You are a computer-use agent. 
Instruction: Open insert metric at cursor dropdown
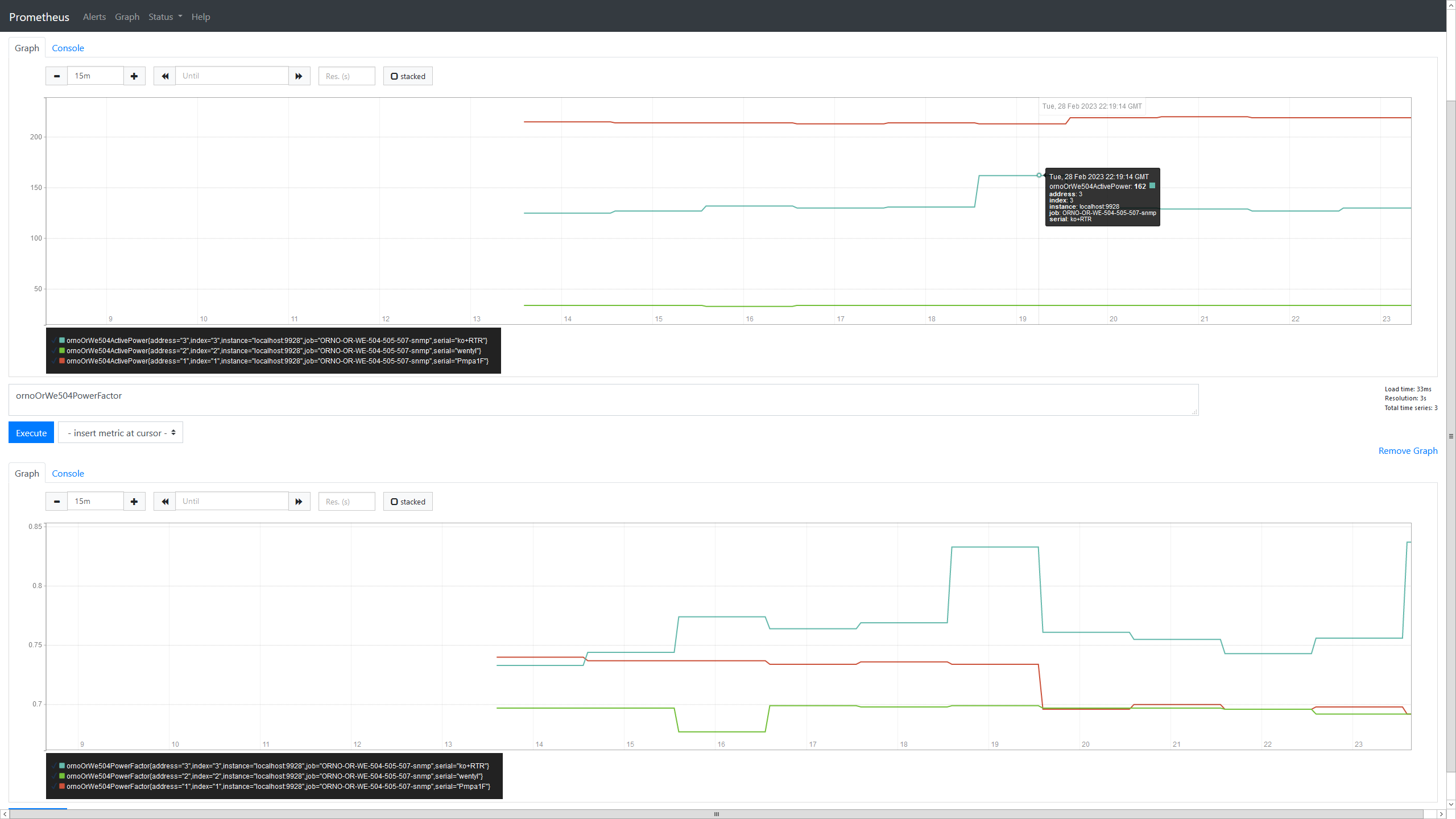121,433
